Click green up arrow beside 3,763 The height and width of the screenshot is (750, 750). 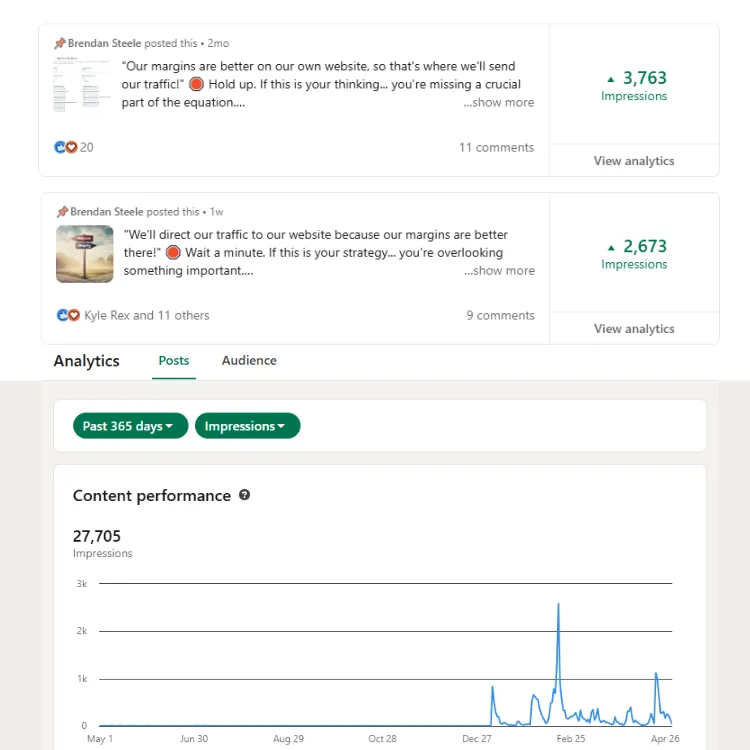(611, 79)
